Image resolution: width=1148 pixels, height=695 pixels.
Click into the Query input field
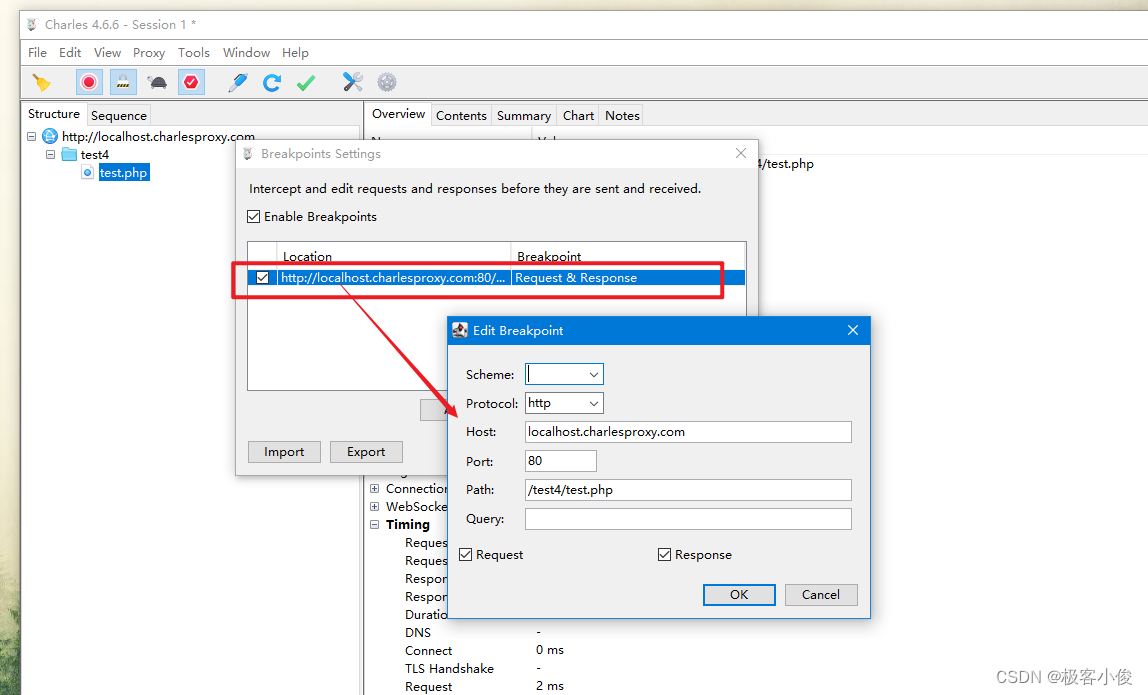click(x=688, y=519)
